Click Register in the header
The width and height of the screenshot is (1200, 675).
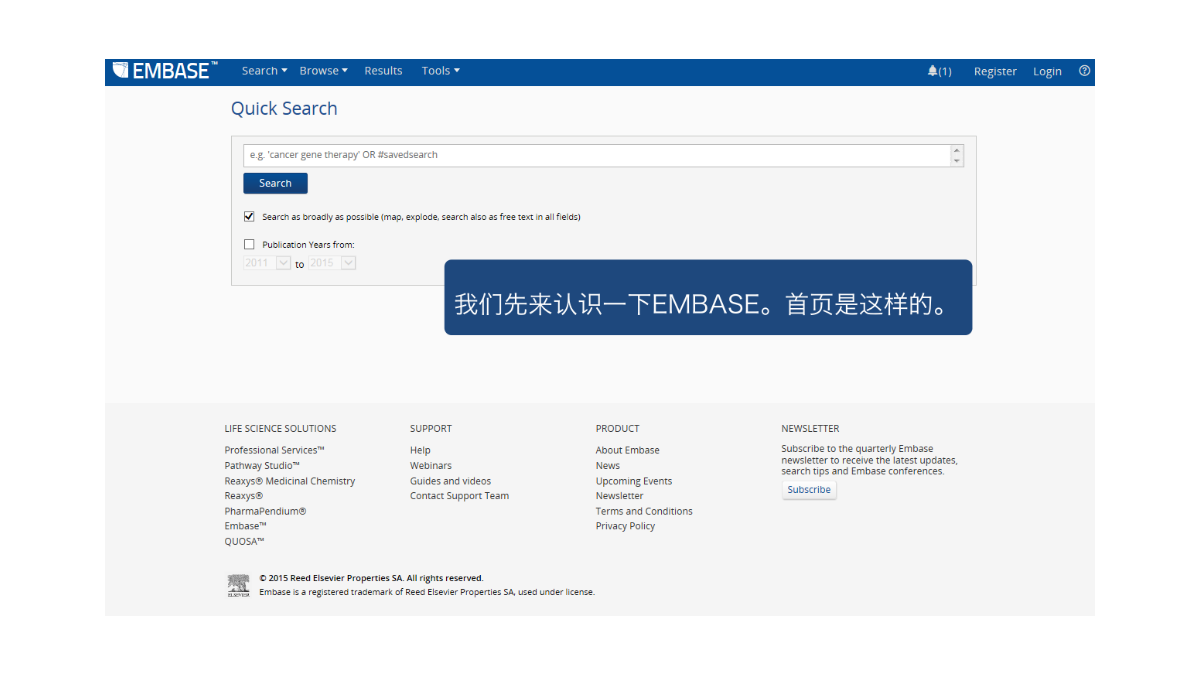pos(995,72)
